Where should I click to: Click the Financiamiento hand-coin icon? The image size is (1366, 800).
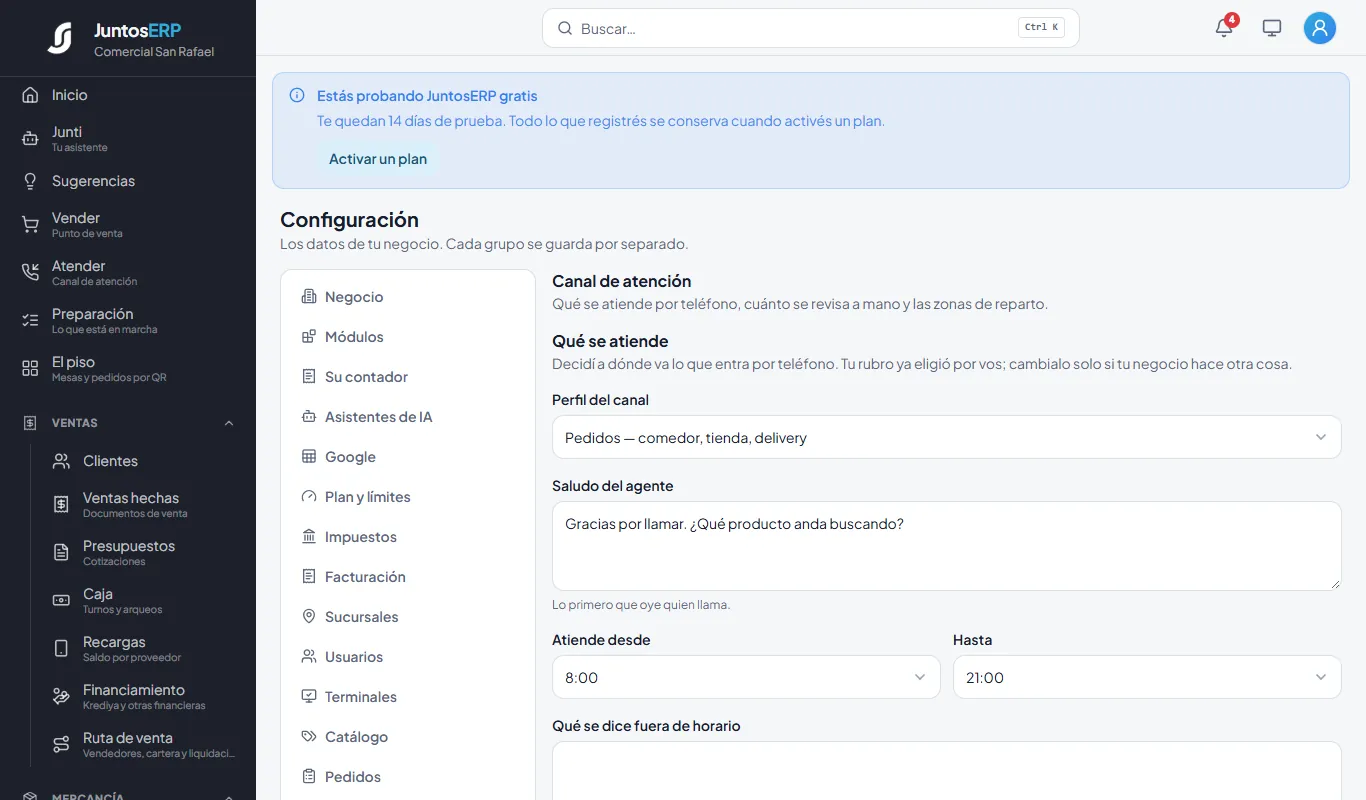[x=61, y=697]
